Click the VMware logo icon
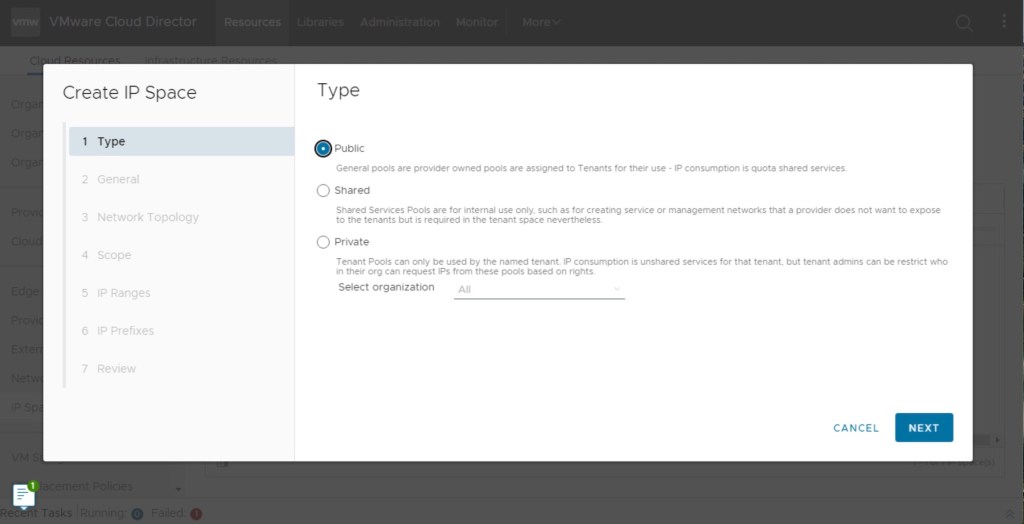This screenshot has width=1024, height=524. pos(26,21)
